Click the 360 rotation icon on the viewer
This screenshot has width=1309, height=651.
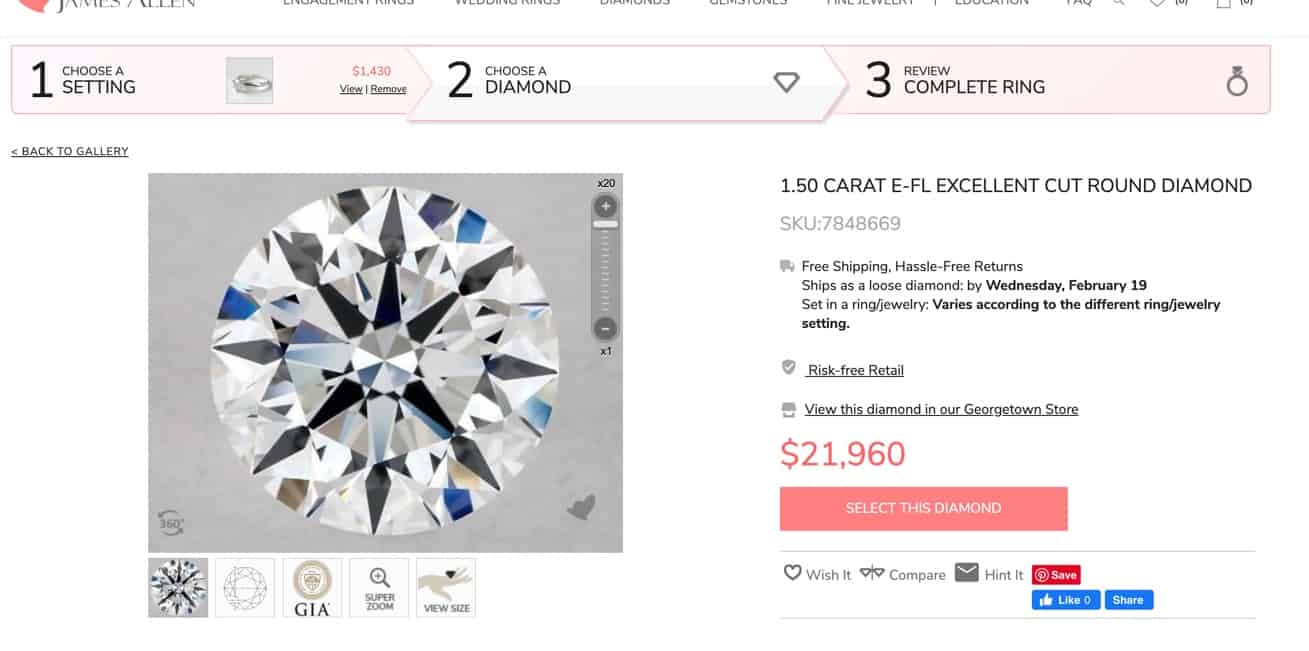168,521
